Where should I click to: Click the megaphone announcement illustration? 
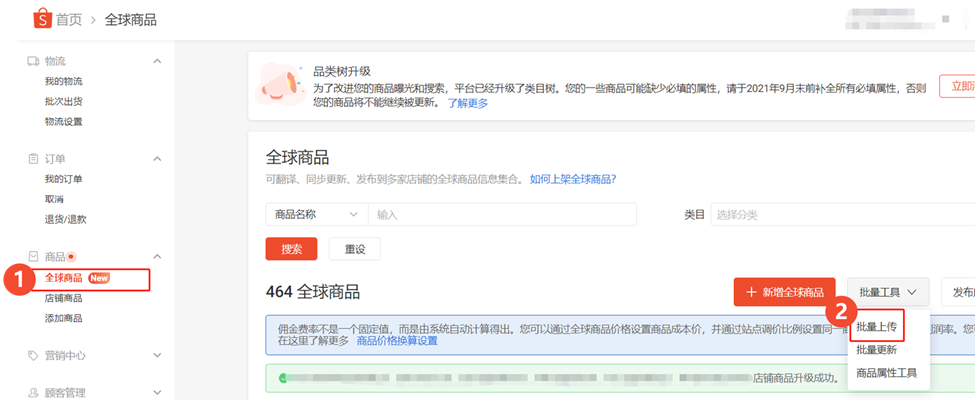click(x=282, y=85)
